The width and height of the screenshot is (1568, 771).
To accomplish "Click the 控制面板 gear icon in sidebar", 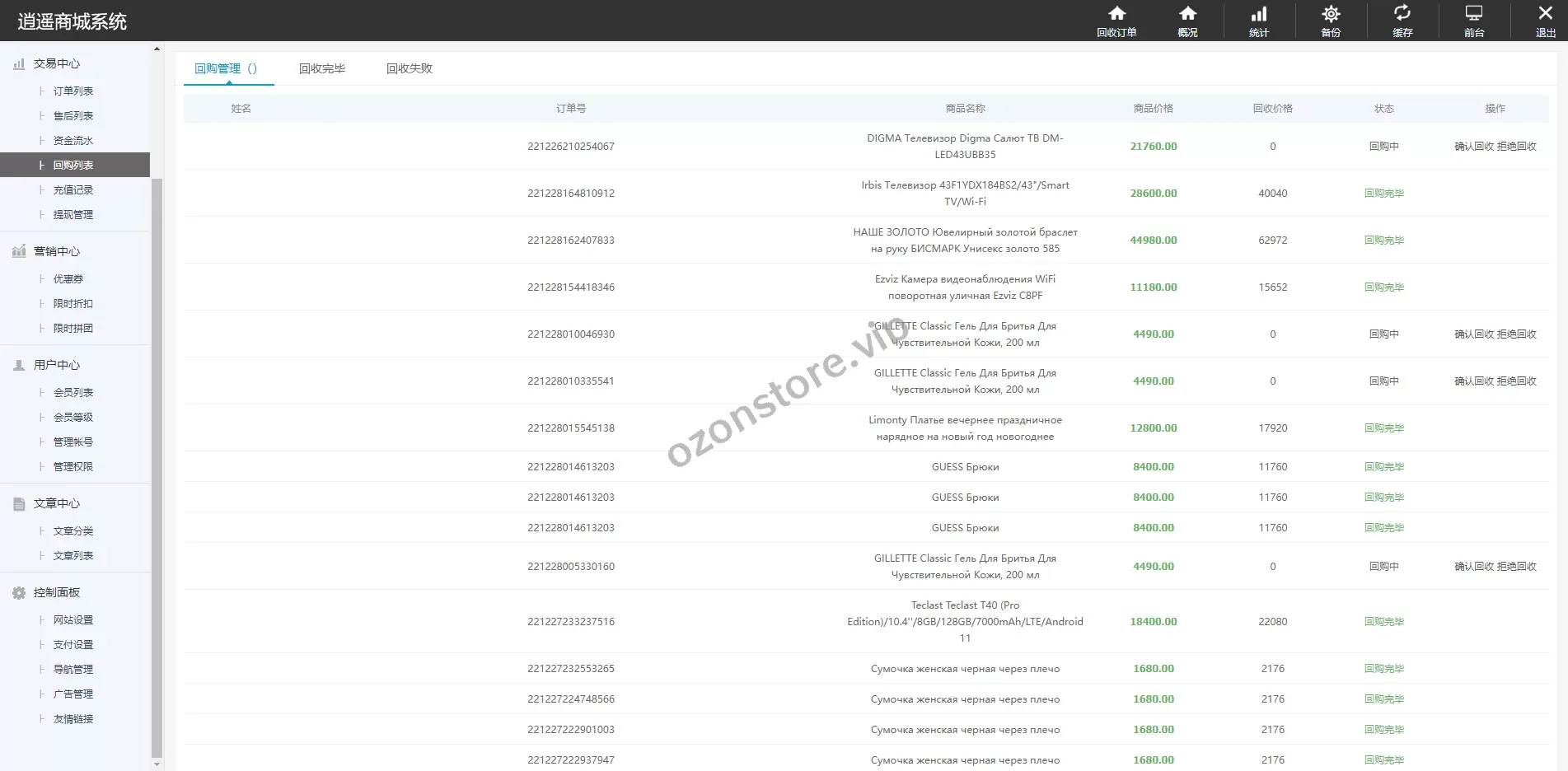I will point(19,593).
